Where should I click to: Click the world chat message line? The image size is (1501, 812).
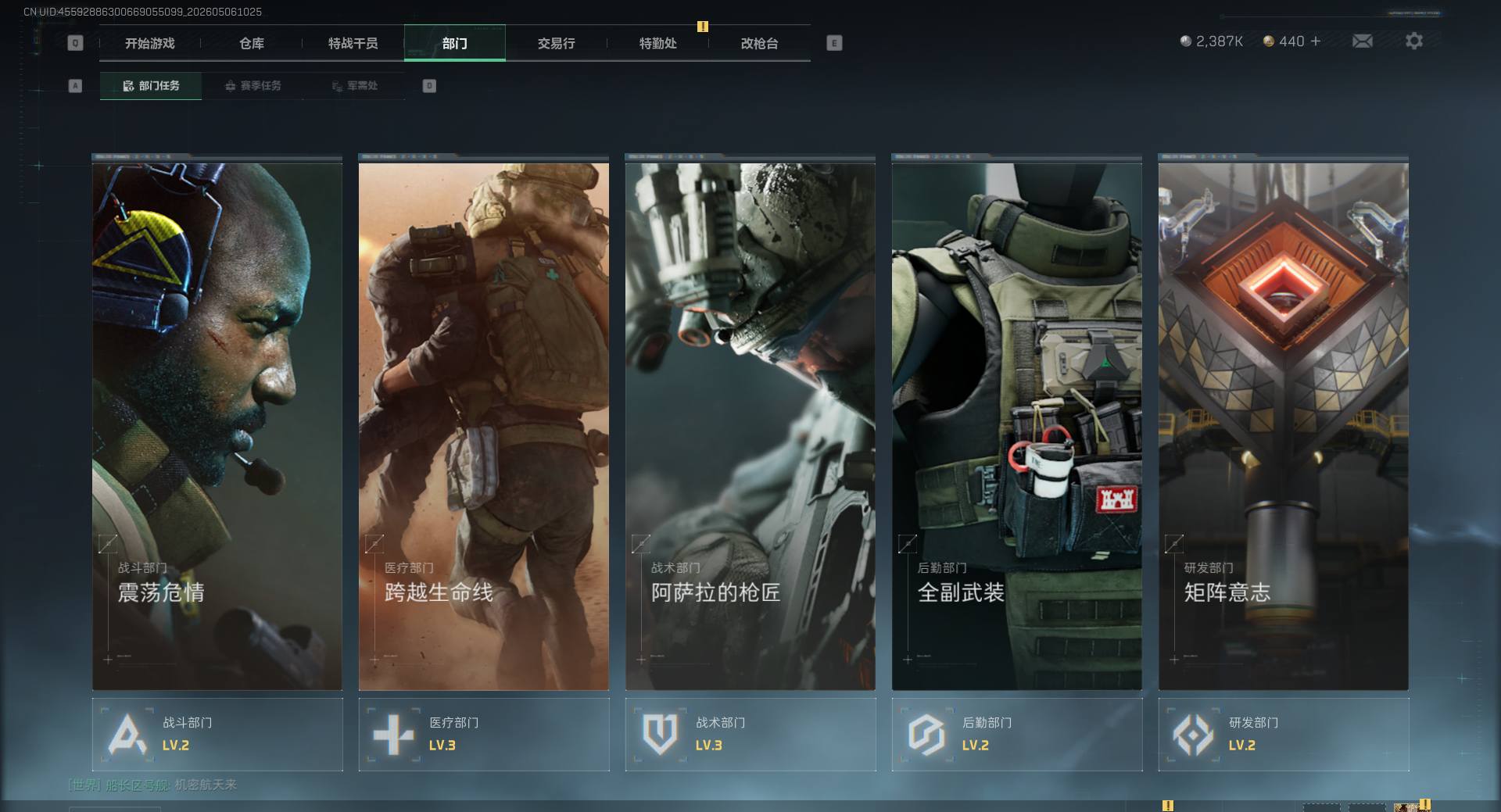coord(152,785)
